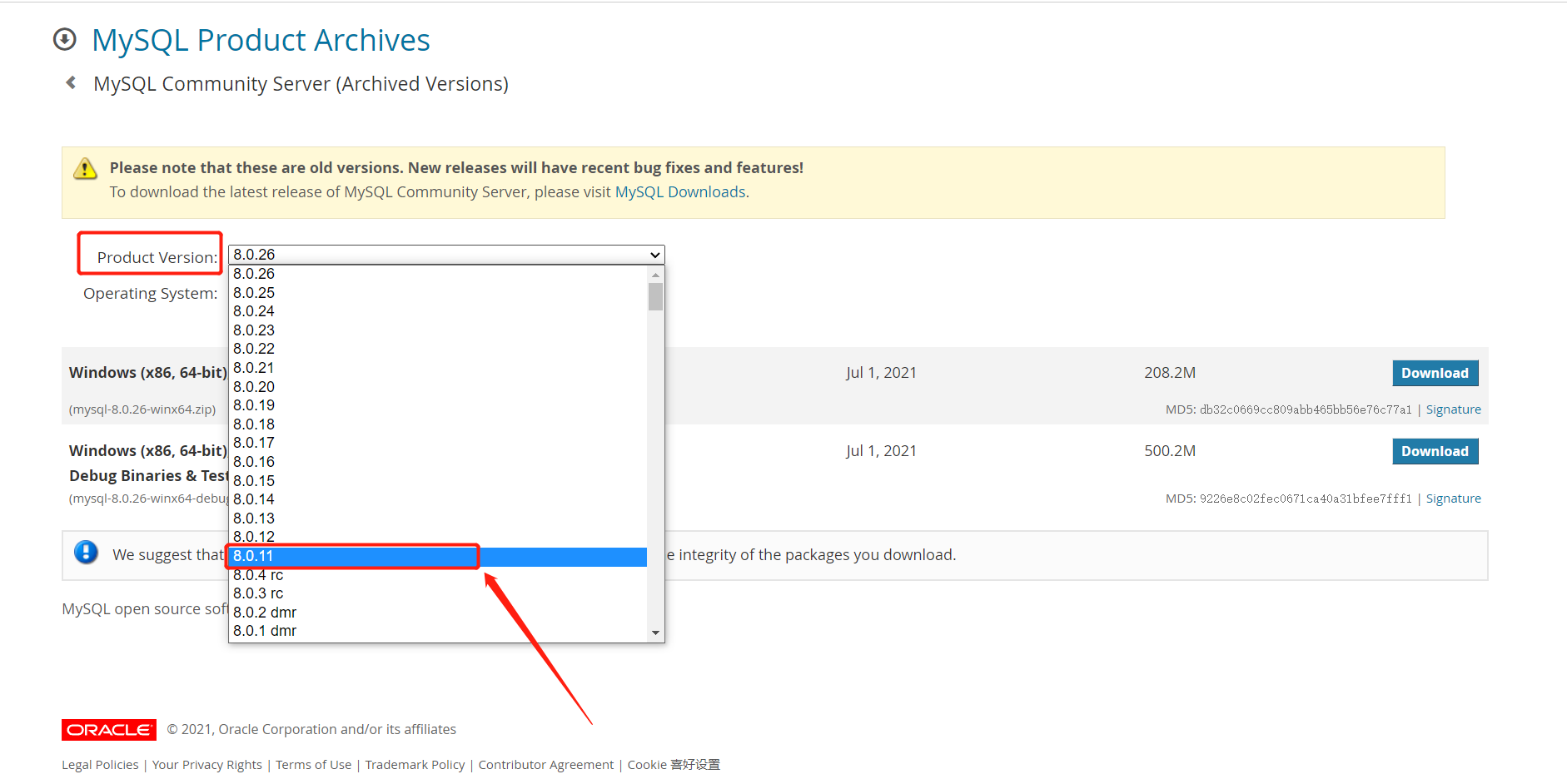Open Terms of Use footer link
Viewport: 1567px width, 784px height.
click(x=314, y=765)
